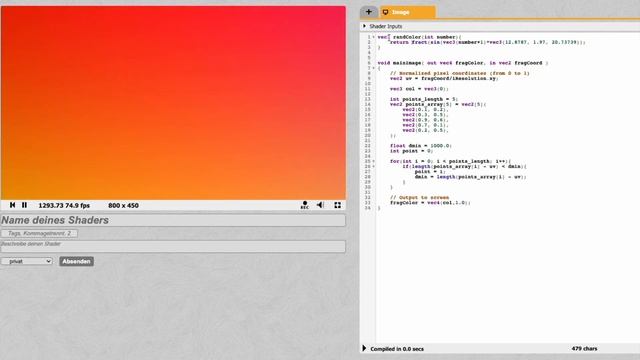Click the 'Name deines Shaders' field
The image size is (640, 360).
pyautogui.click(x=173, y=220)
